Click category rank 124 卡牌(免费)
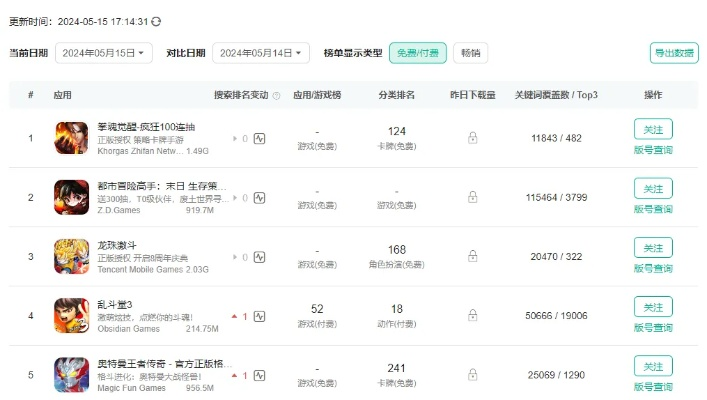Image resolution: width=707 pixels, height=400 pixels. [x=397, y=138]
